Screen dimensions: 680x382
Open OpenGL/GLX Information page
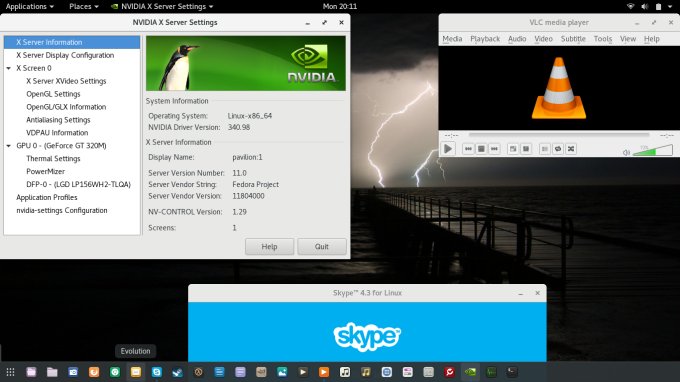coord(66,107)
